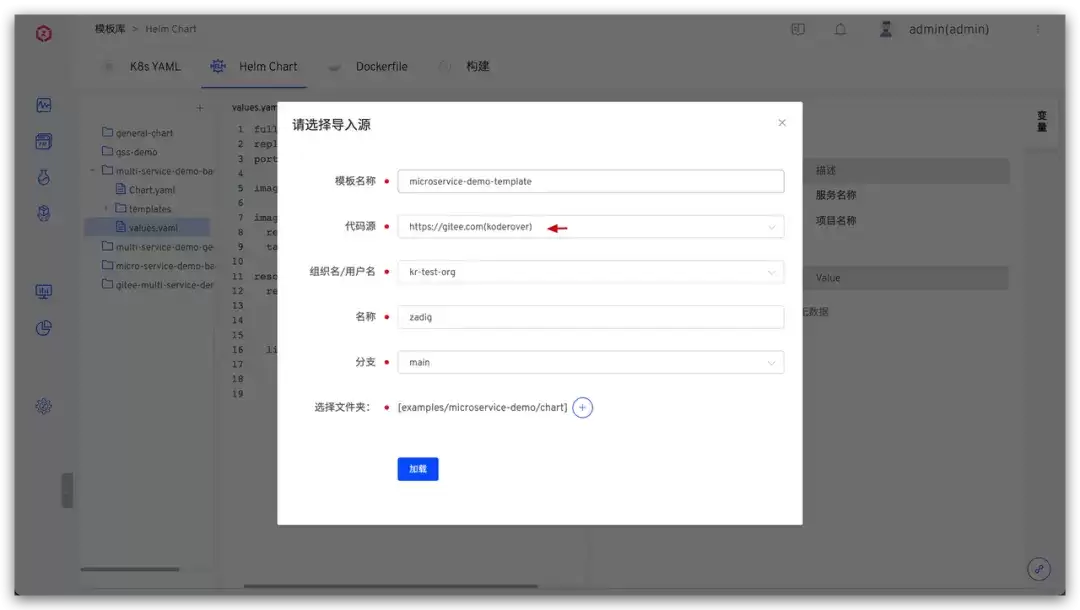Click the sidebar collapse handle at left

67,490
